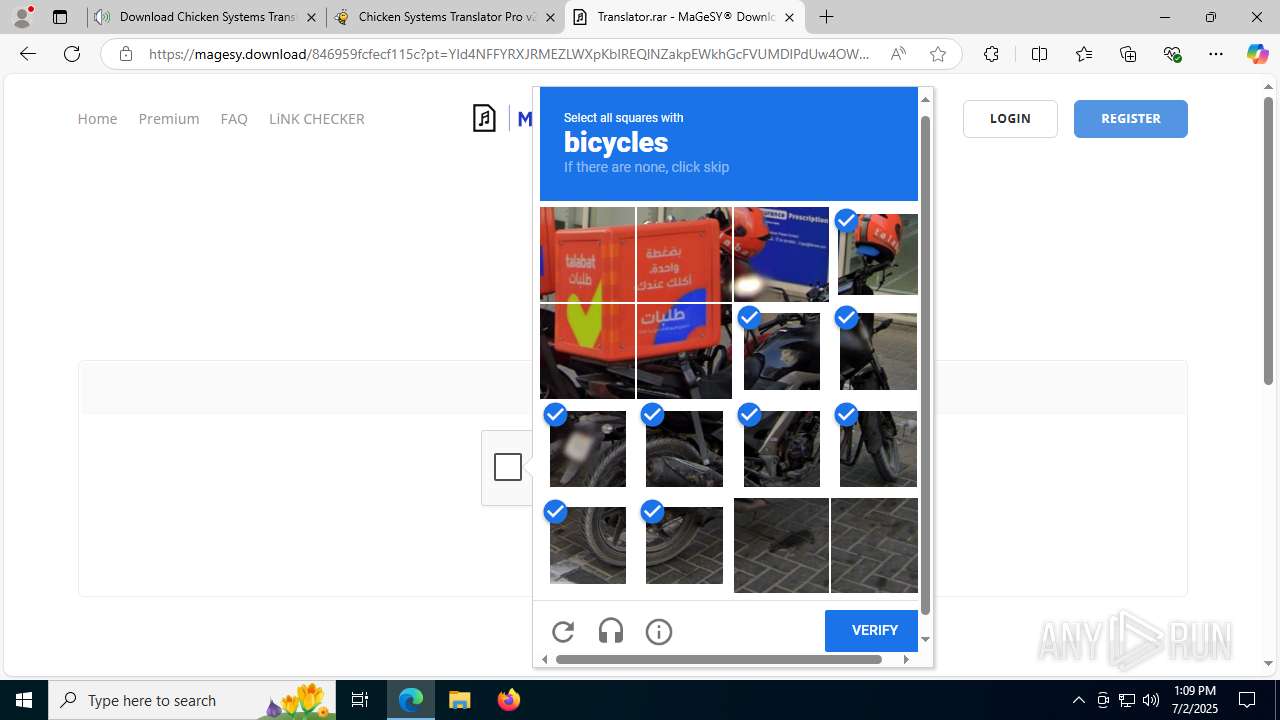This screenshot has height=720, width=1280.
Task: Select the Arabic text orange box tile
Action: coord(684,254)
